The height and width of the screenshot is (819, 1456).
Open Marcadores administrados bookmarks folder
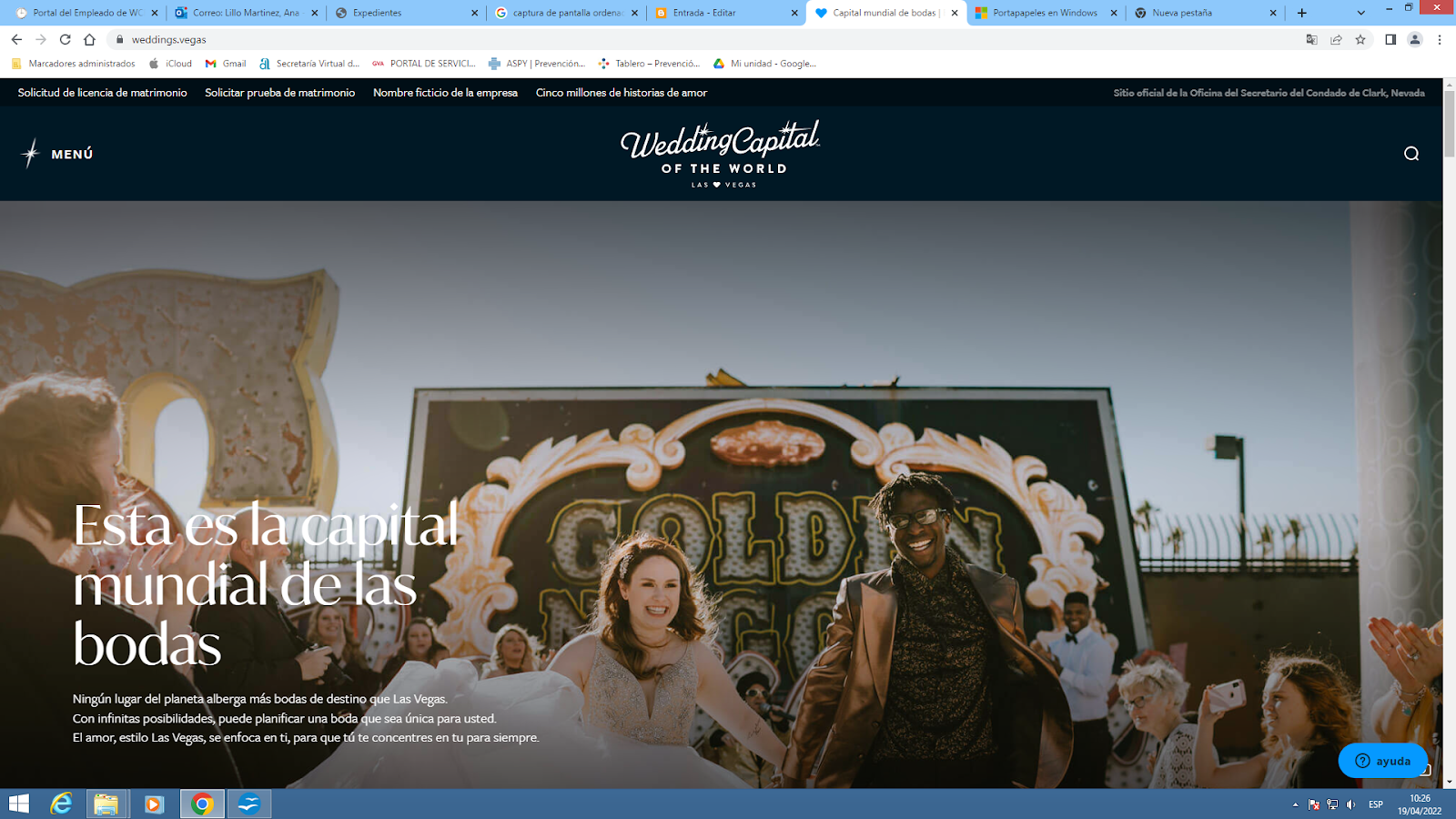tap(73, 64)
